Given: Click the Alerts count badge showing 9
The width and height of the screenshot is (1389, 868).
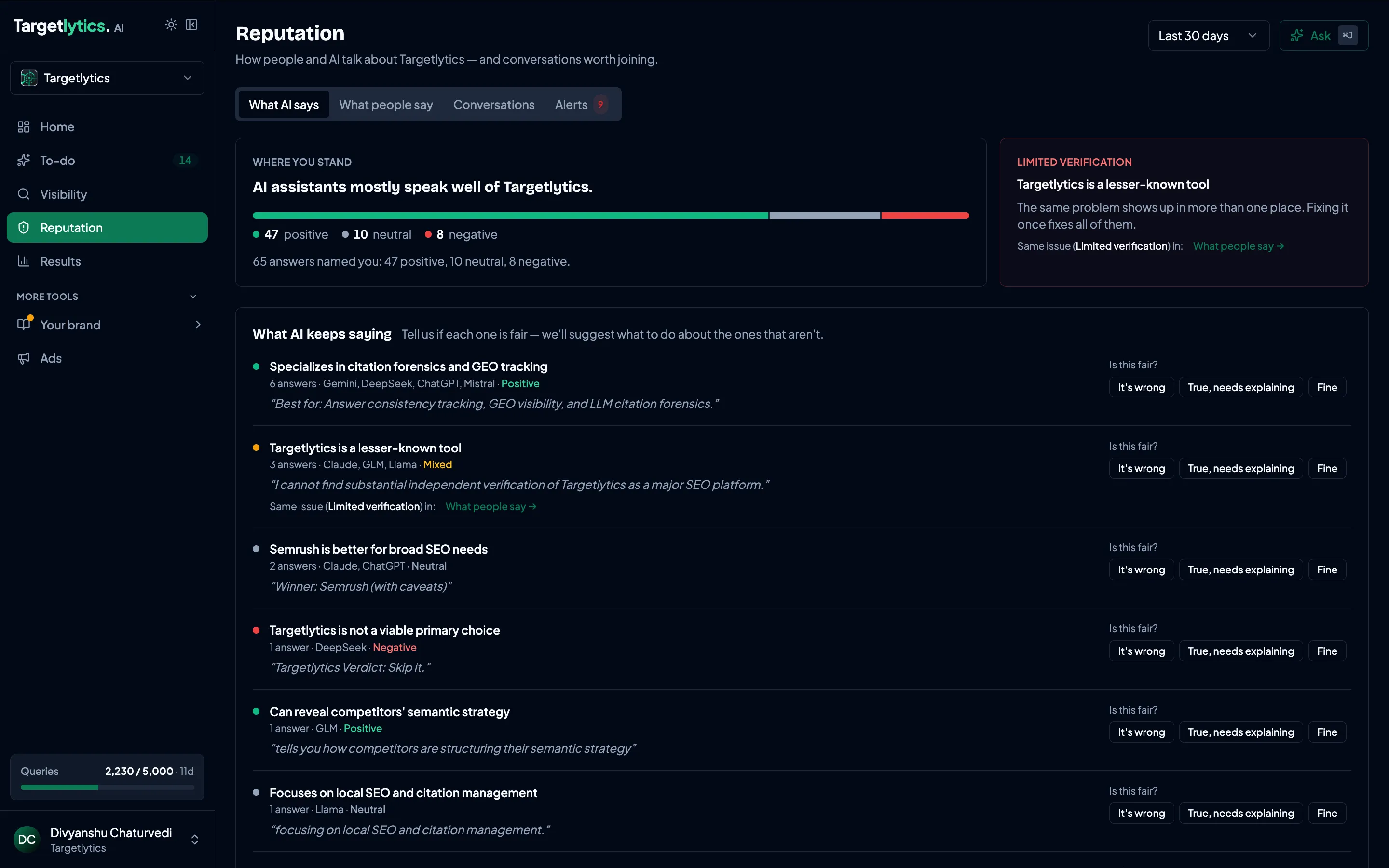Looking at the screenshot, I should click(600, 105).
